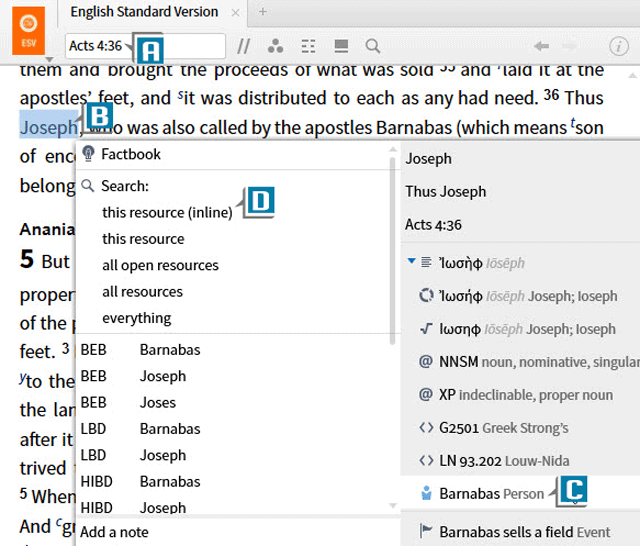Click the back navigation arrow
The width and height of the screenshot is (640, 546).
coord(541,46)
